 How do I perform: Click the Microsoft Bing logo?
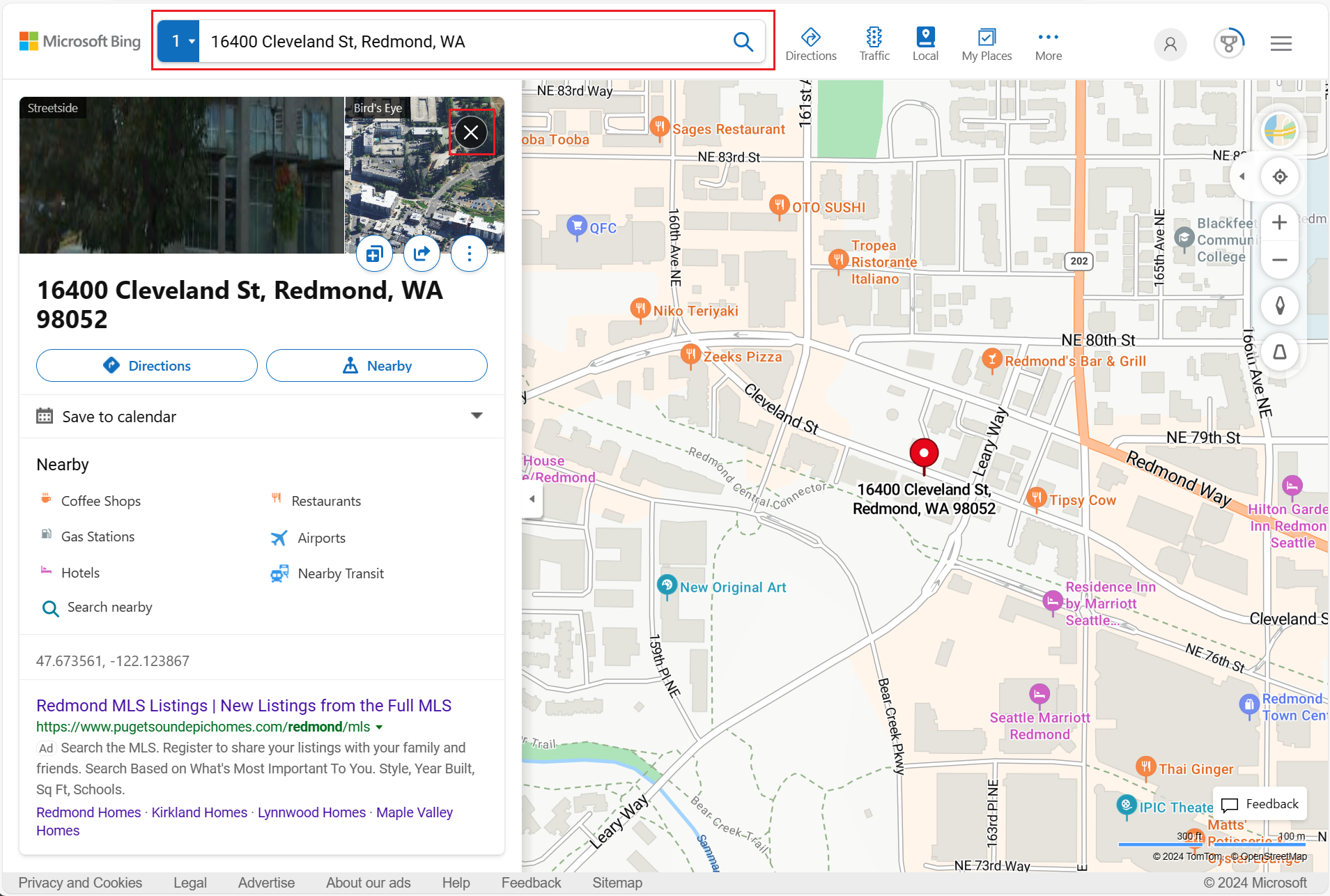(80, 42)
